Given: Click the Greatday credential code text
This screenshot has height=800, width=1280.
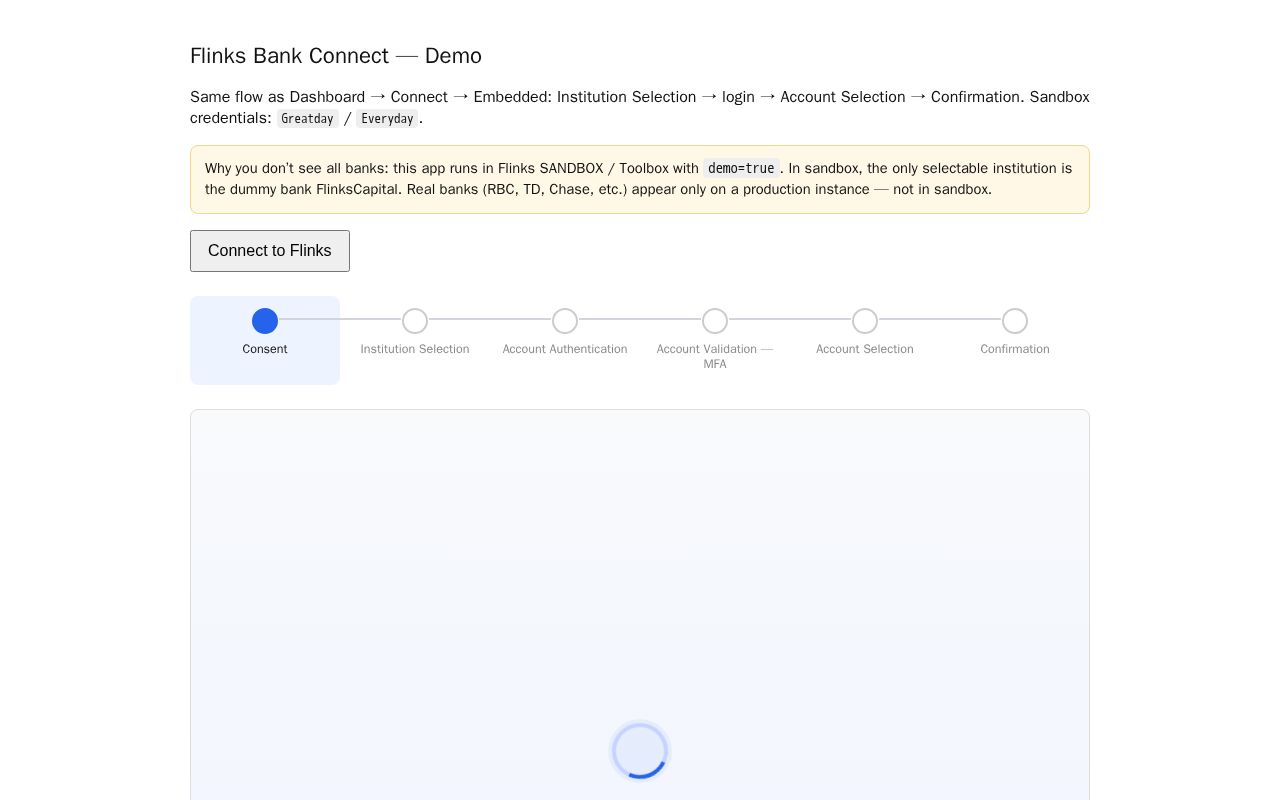Looking at the screenshot, I should tap(307, 119).
